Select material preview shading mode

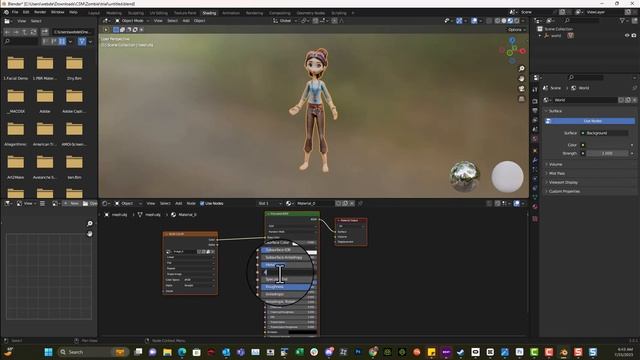pyautogui.click(x=510, y=21)
